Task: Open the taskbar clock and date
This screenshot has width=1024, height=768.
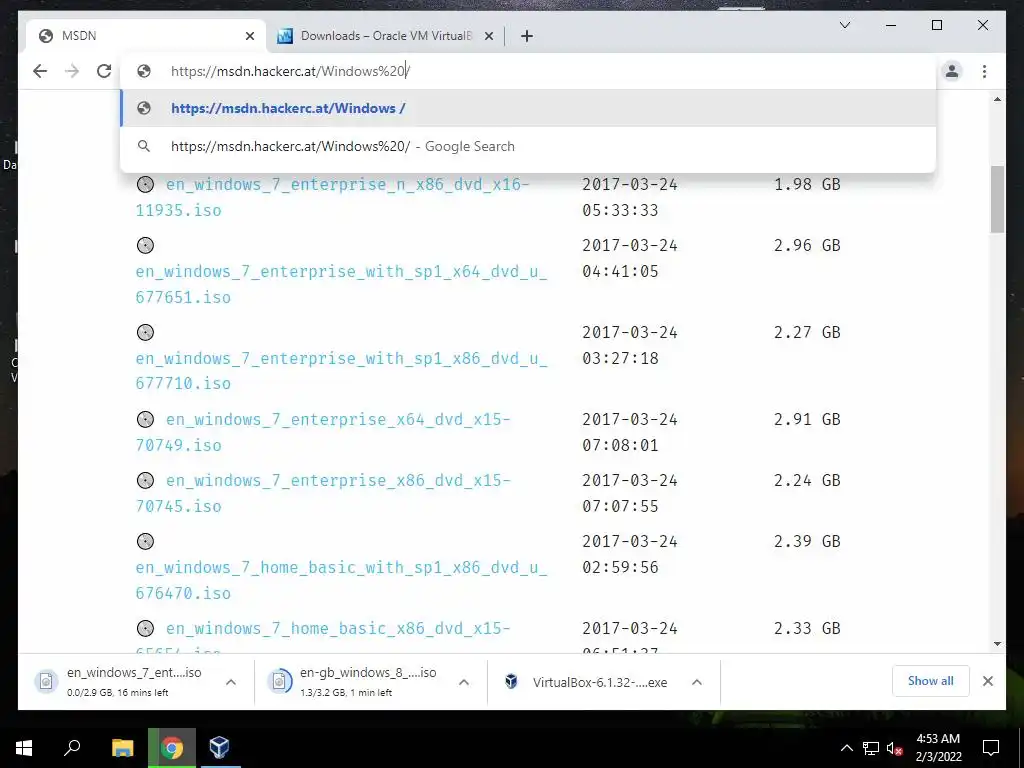Action: (x=938, y=748)
